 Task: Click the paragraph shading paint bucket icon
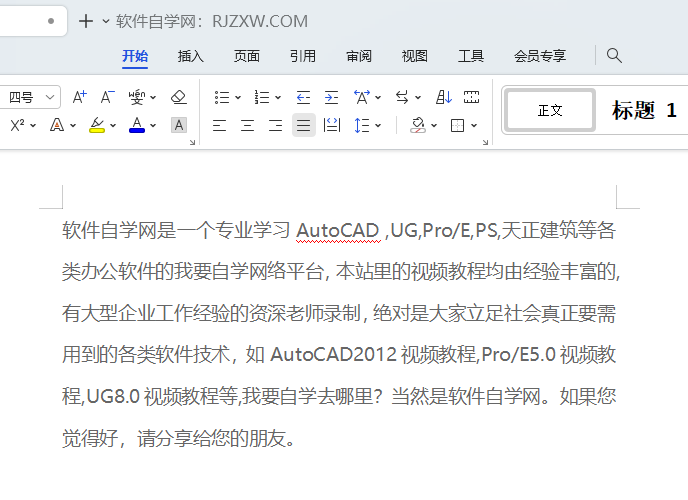click(418, 125)
